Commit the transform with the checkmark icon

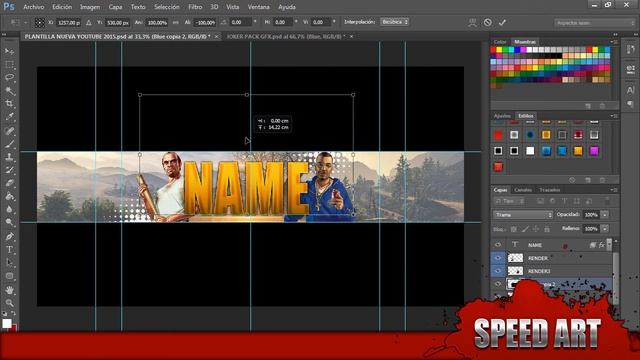tap(502, 22)
